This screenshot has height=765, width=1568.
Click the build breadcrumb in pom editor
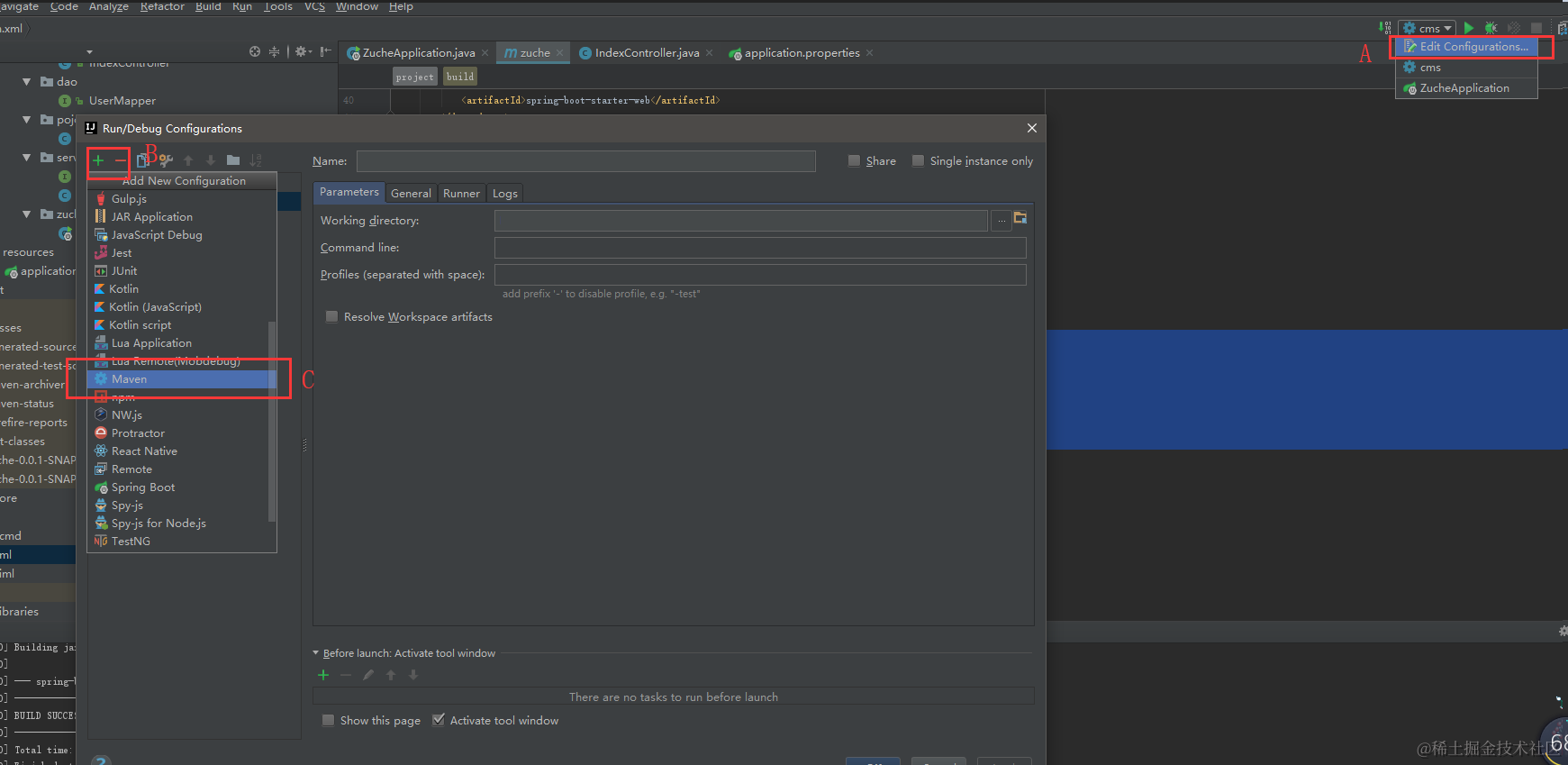coord(460,77)
